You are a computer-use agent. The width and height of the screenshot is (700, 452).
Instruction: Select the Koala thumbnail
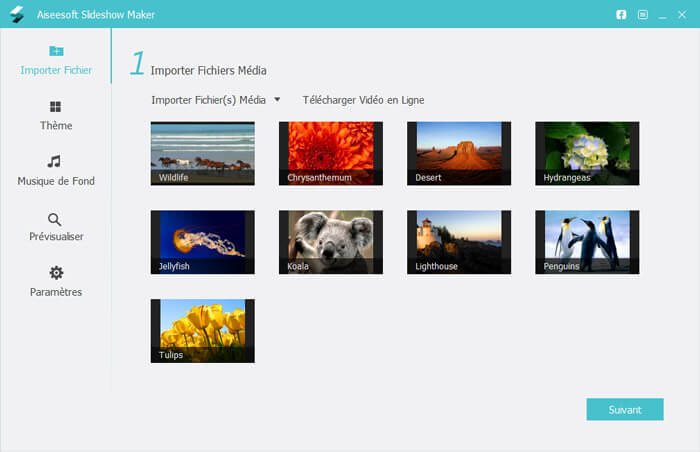click(331, 242)
